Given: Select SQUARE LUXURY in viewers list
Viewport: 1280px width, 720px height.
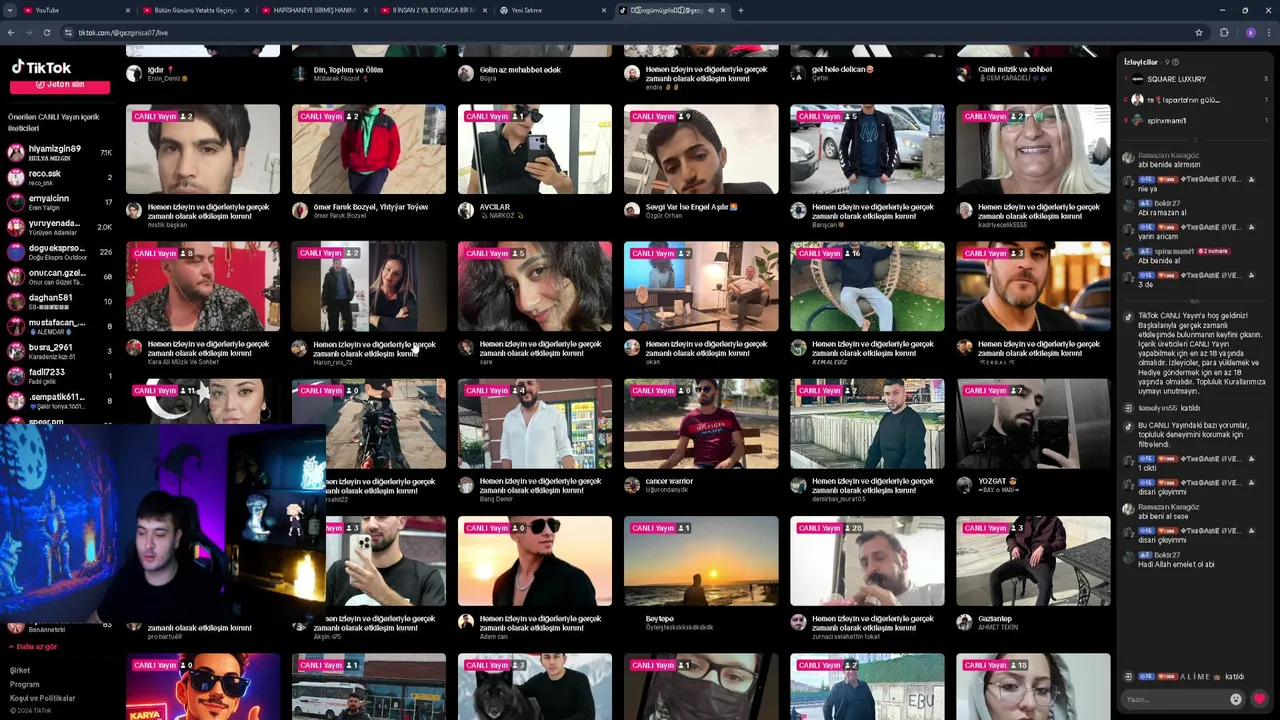Looking at the screenshot, I should click(x=1196, y=79).
